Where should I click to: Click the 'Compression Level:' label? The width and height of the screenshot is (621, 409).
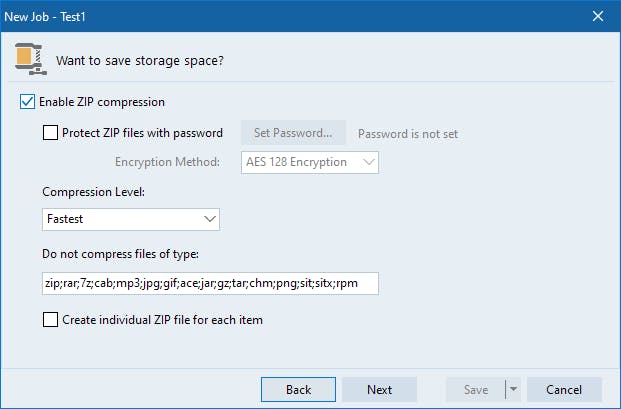click(94, 191)
